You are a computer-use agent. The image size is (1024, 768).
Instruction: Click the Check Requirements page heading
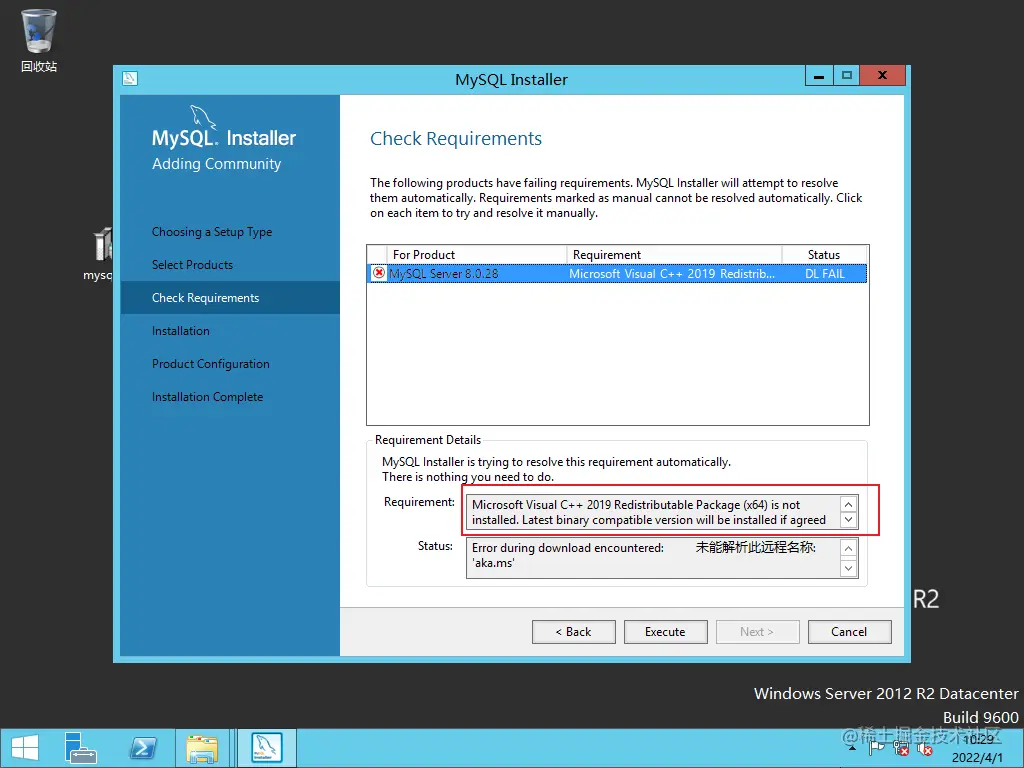[x=456, y=138]
